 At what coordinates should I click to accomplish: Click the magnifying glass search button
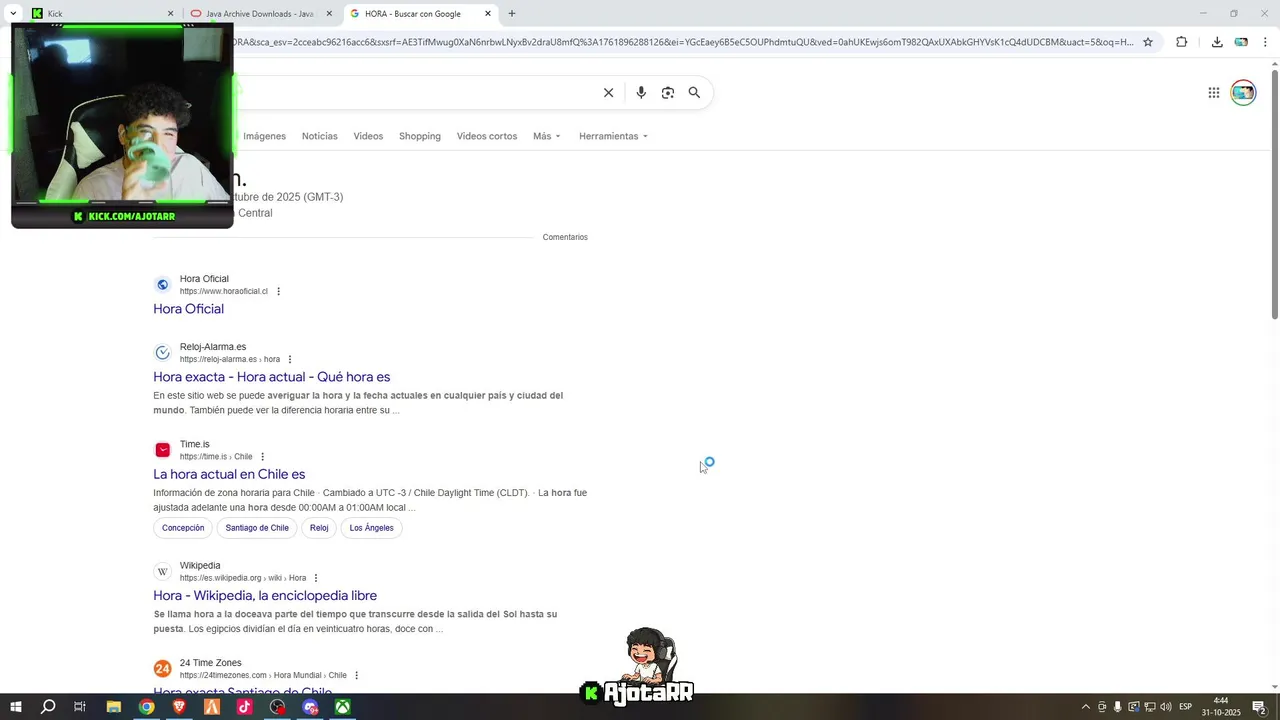coord(694,93)
